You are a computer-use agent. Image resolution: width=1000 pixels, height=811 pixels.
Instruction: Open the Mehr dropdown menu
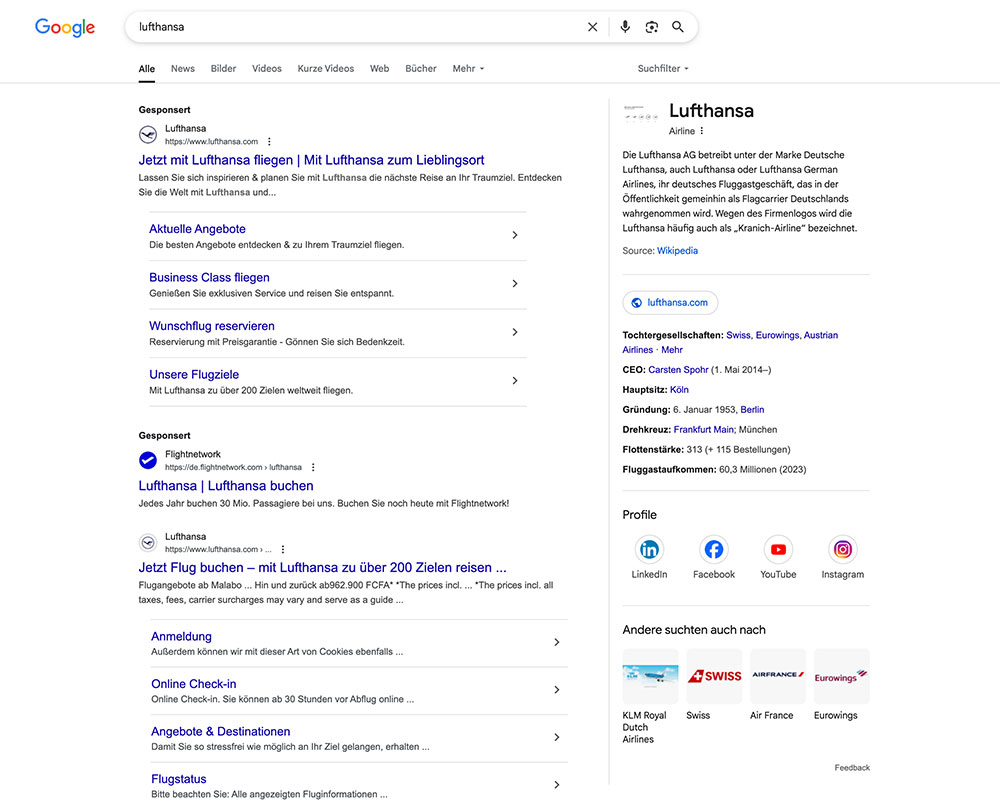click(x=468, y=68)
